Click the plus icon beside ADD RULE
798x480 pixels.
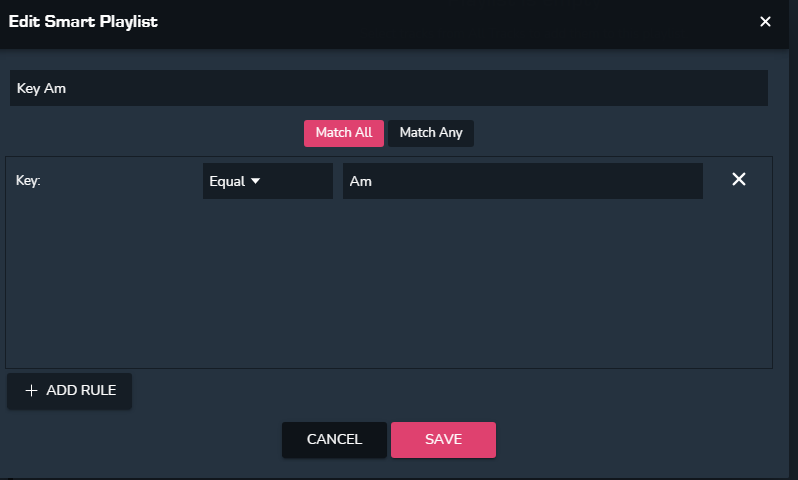pos(31,391)
